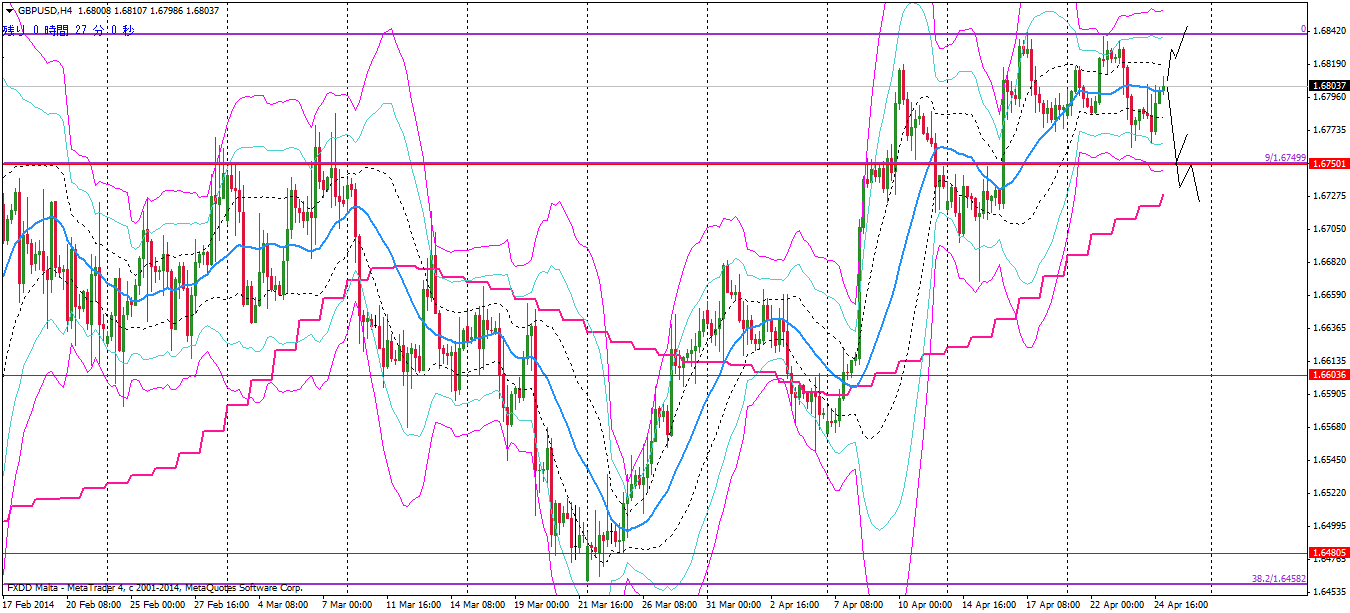Screen dimensions: 1350x613
Task: Click the time axis label 17 Feb 2014
Action: (28, 605)
